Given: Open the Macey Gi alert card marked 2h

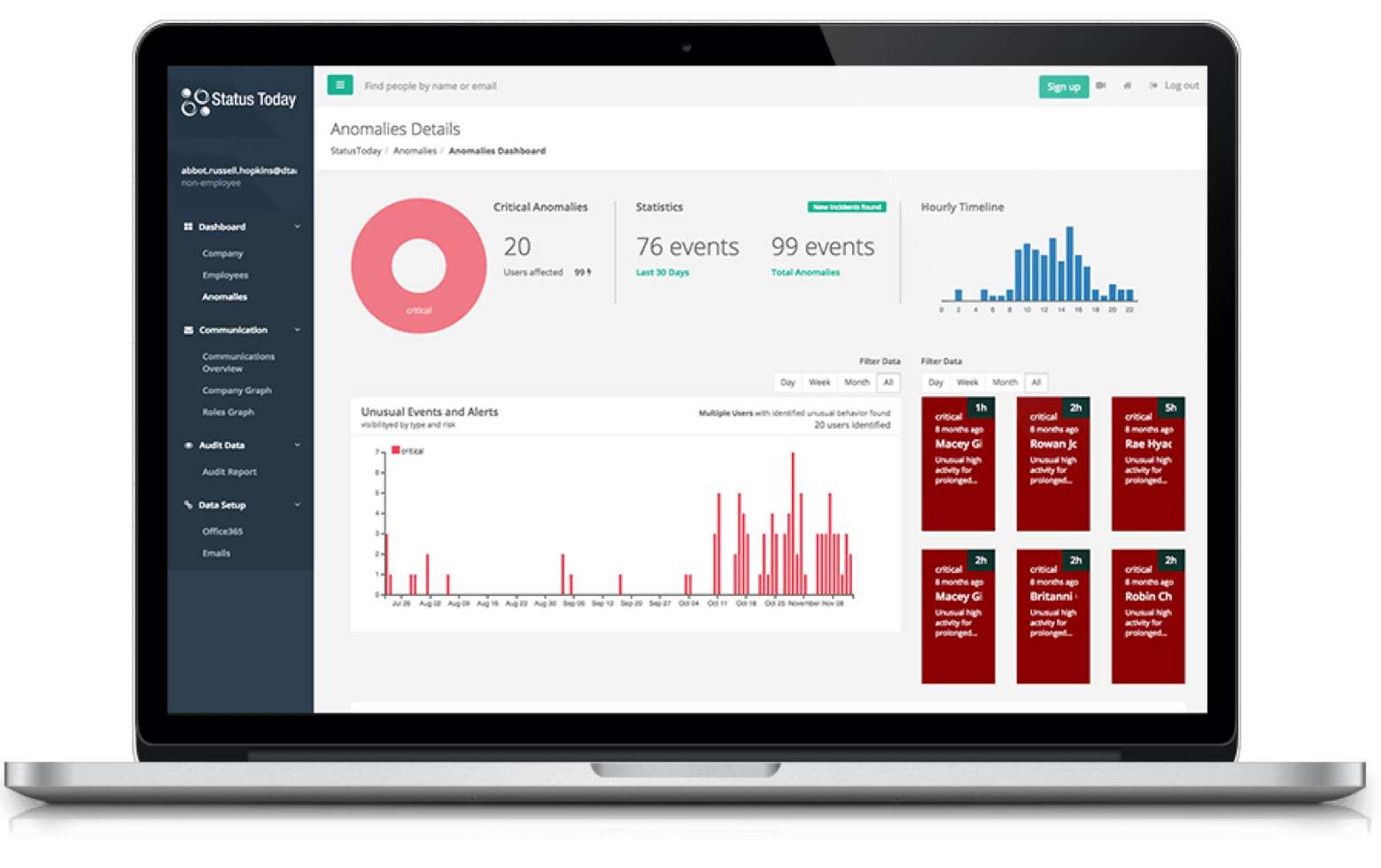Looking at the screenshot, I should point(958,616).
